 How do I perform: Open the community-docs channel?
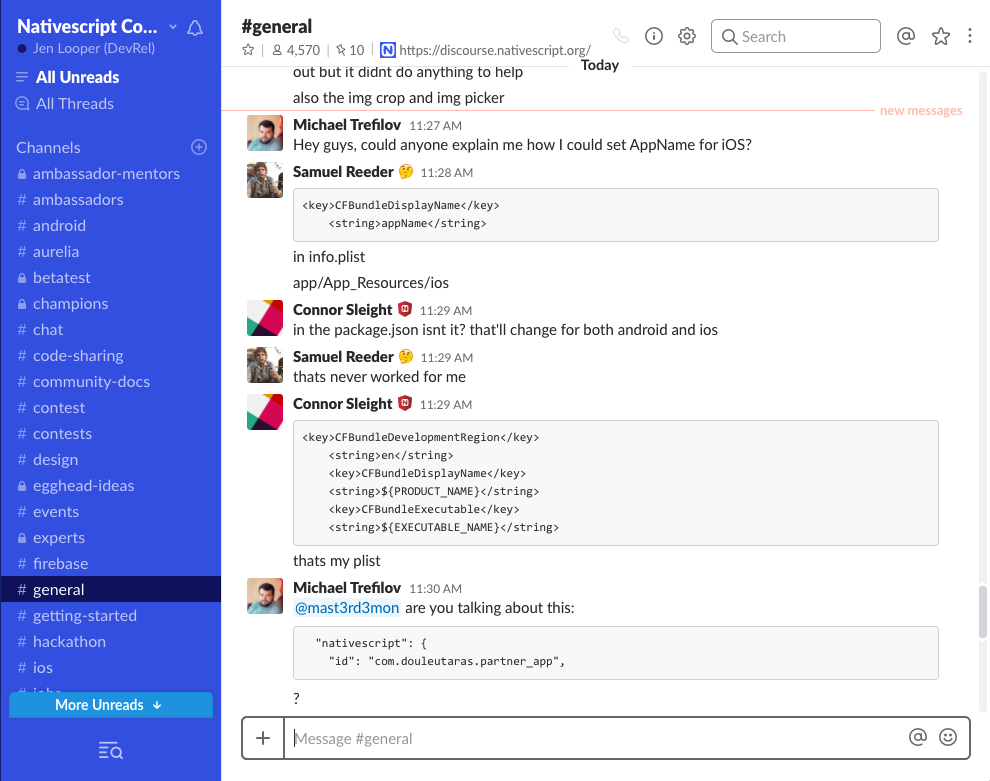tap(91, 381)
